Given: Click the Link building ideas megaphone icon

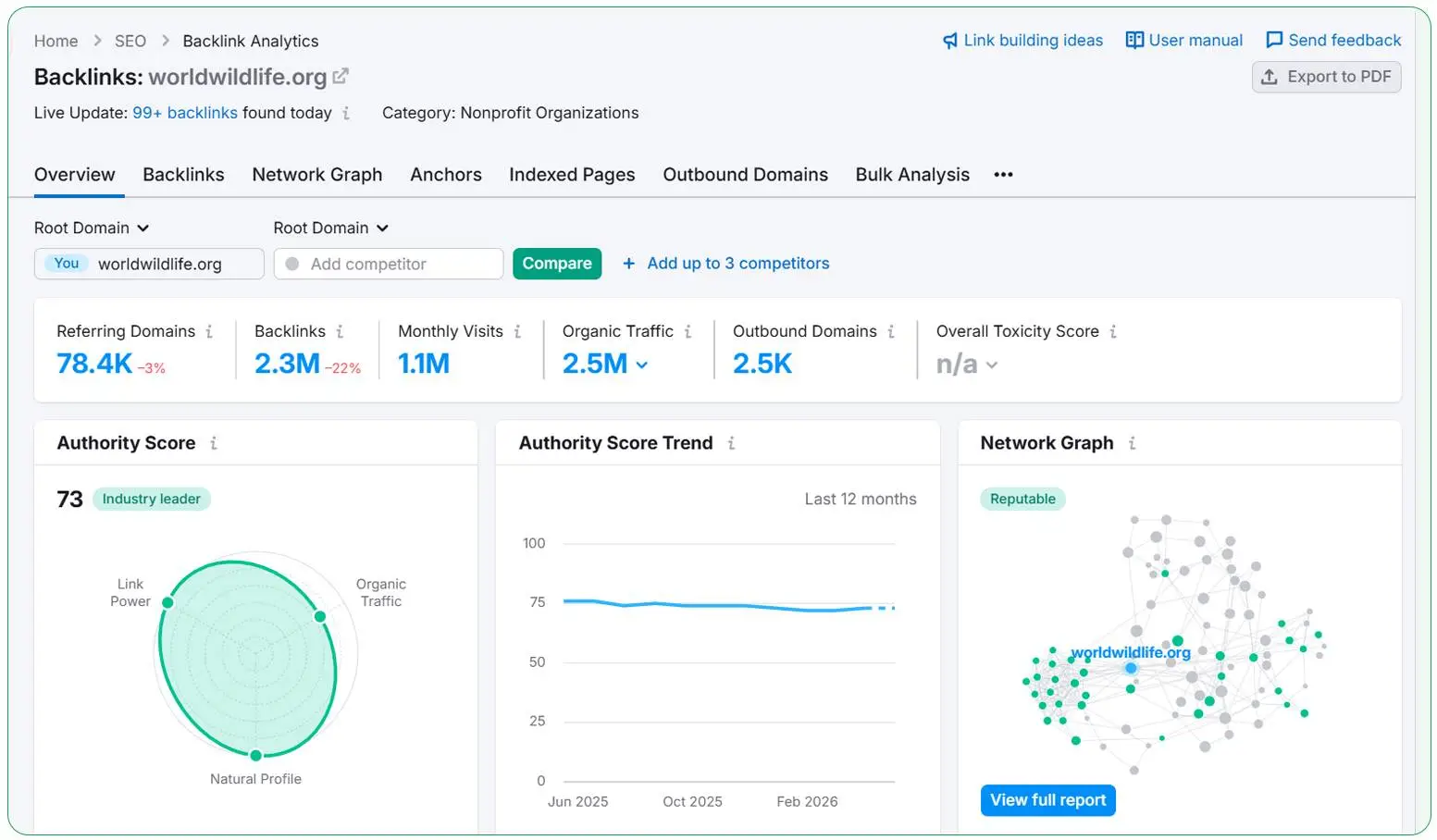Looking at the screenshot, I should [949, 41].
